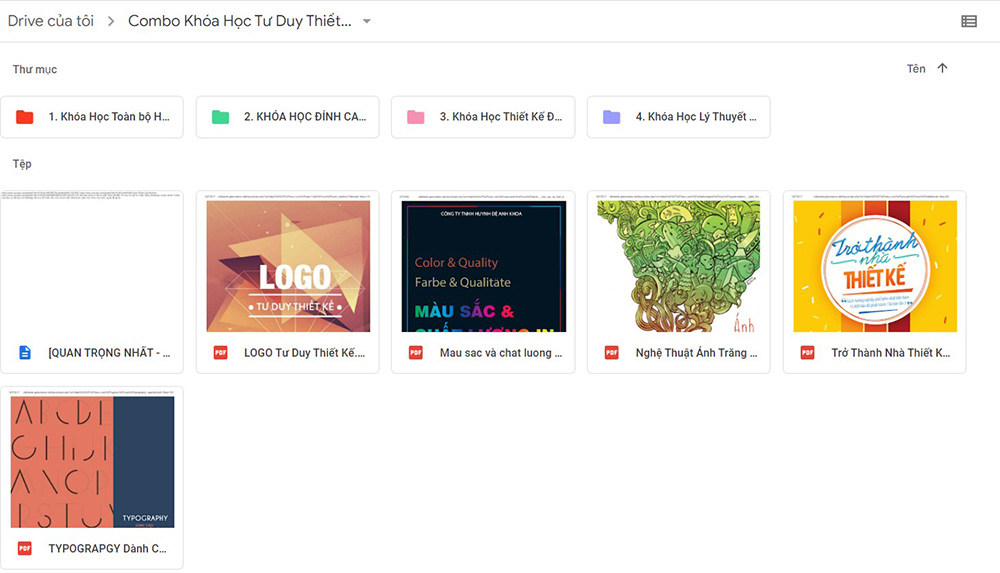The width and height of the screenshot is (1000, 573).
Task: Click the PDF icon beside TYPOGRAPGY Dành C...
Action: pyautogui.click(x=25, y=548)
